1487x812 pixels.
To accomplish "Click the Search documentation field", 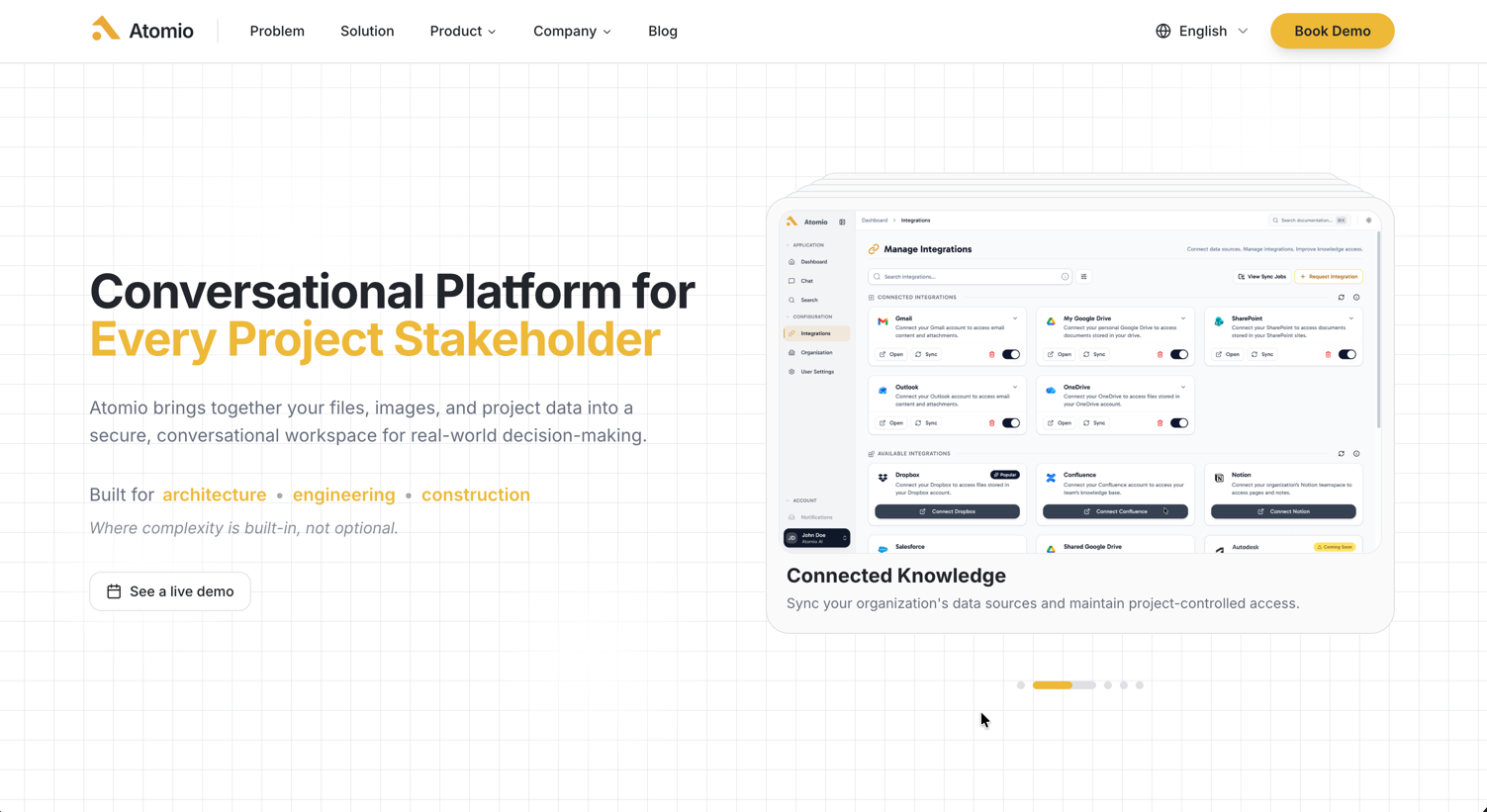I will click(x=1310, y=221).
